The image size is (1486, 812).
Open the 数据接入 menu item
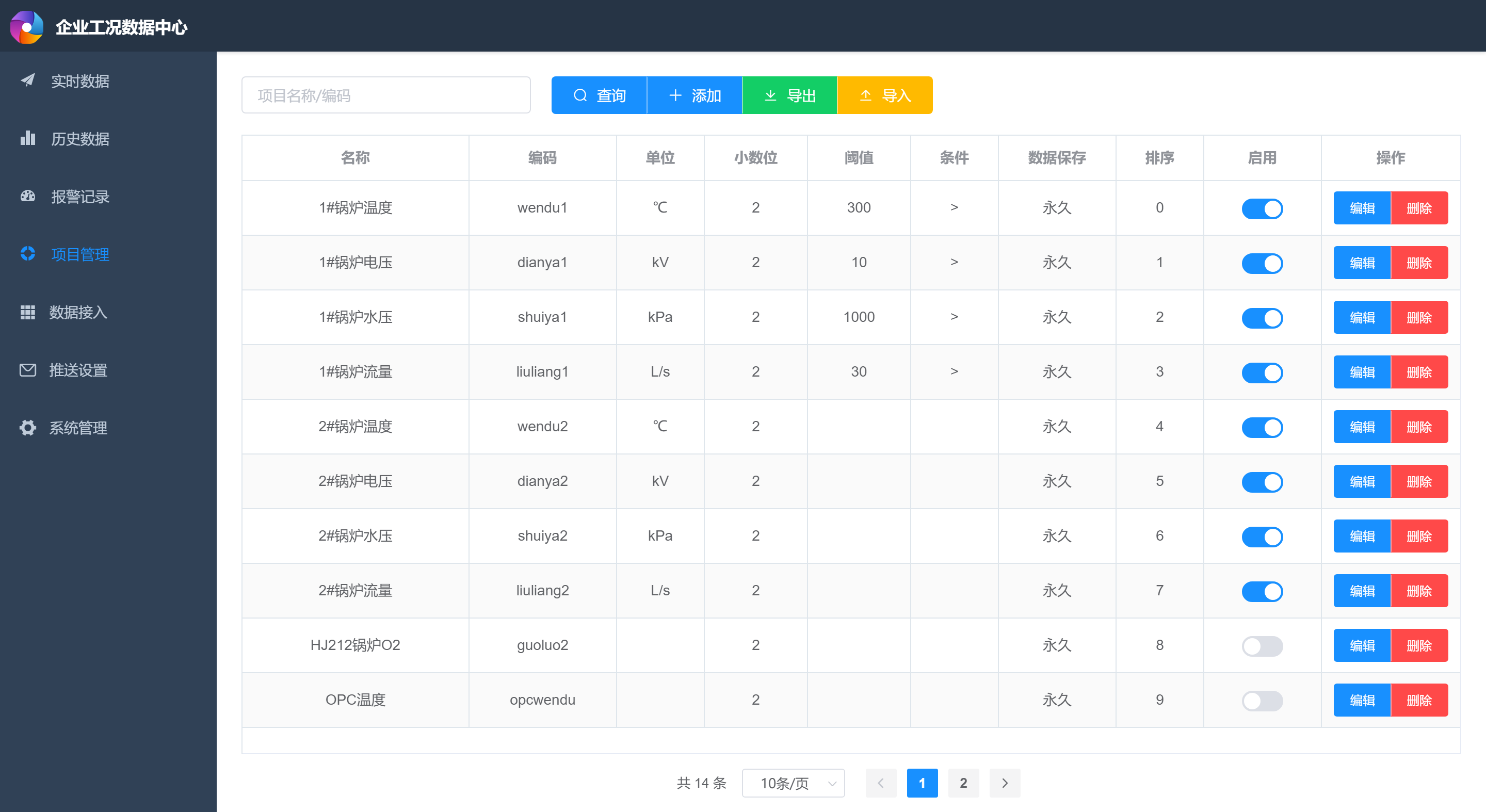[108, 312]
